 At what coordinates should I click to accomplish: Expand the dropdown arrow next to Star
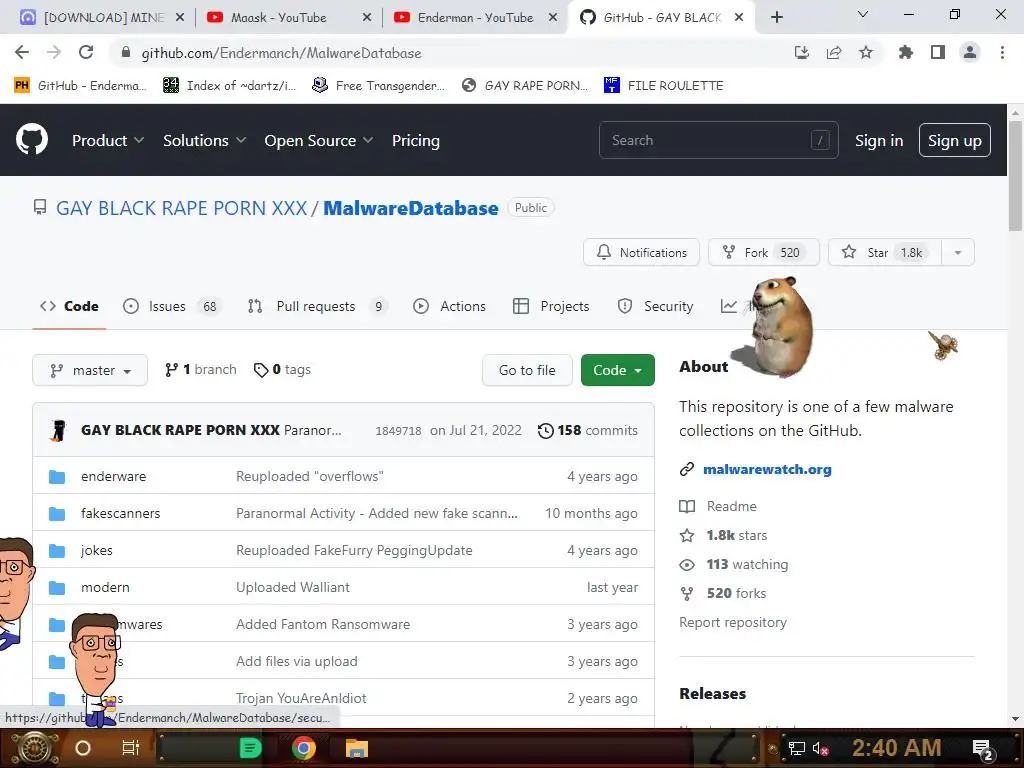pos(958,252)
